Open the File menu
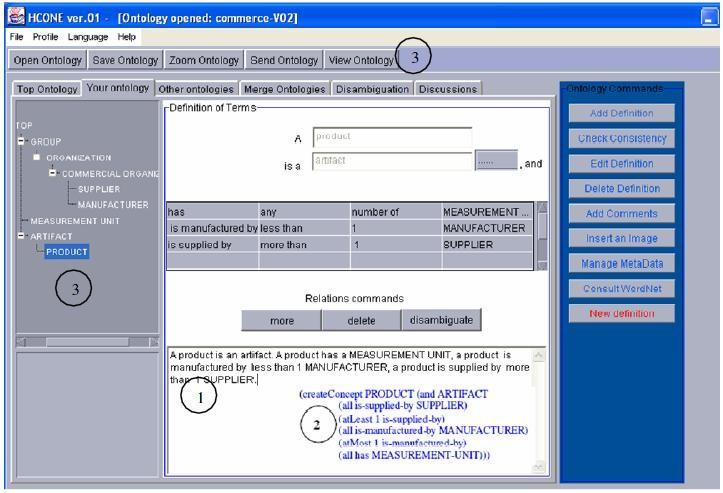This screenshot has width=723, height=493. click(x=16, y=37)
